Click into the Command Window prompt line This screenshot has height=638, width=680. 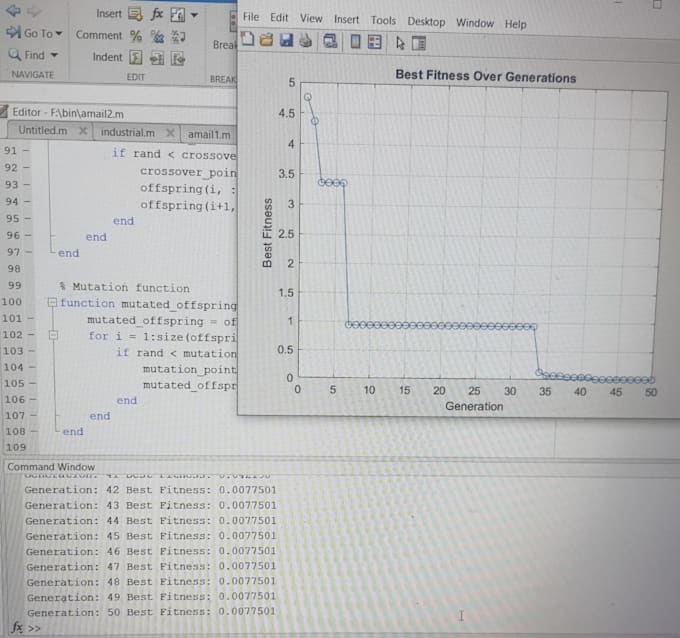coord(347,628)
